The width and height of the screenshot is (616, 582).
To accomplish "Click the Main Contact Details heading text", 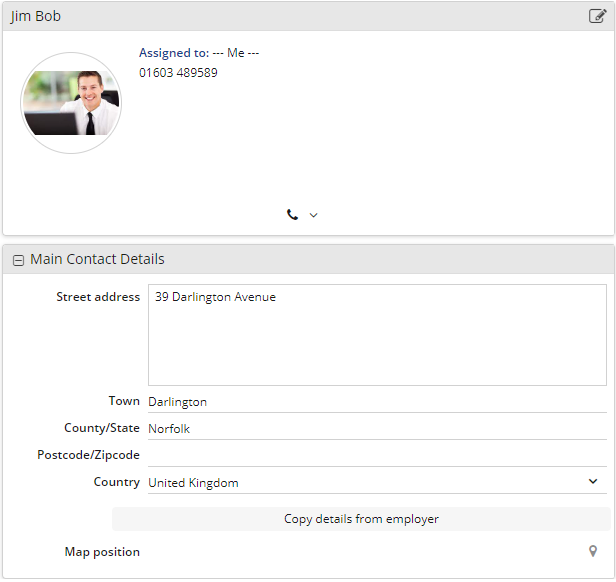I will pos(97,259).
